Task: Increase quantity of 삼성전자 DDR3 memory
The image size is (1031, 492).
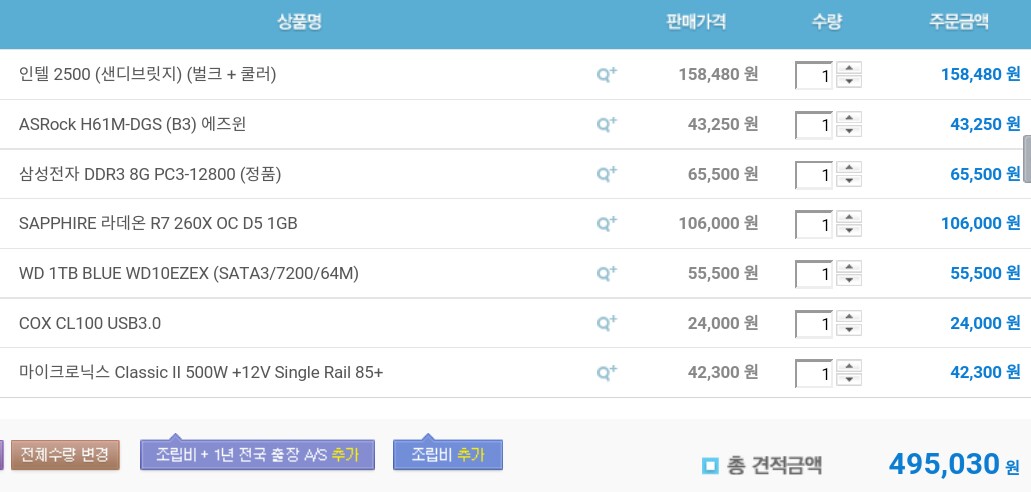Action: pos(849,167)
